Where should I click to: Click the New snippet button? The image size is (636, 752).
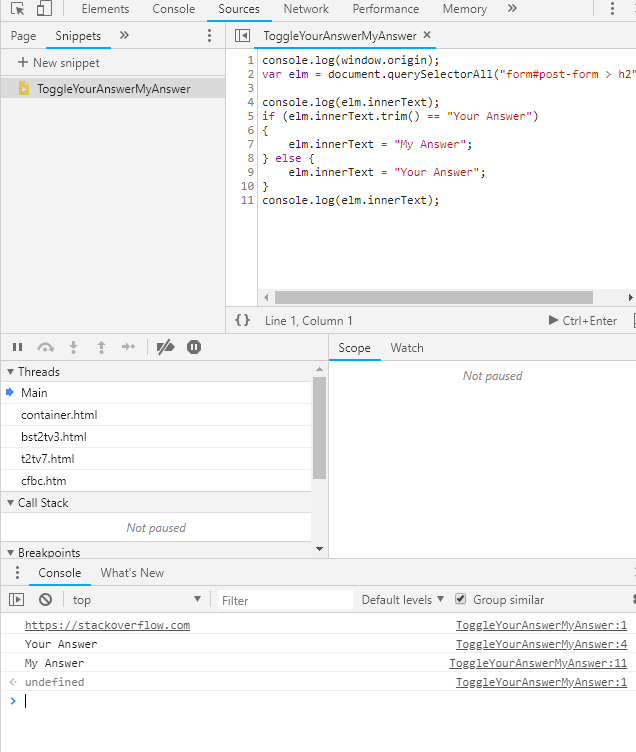58,62
